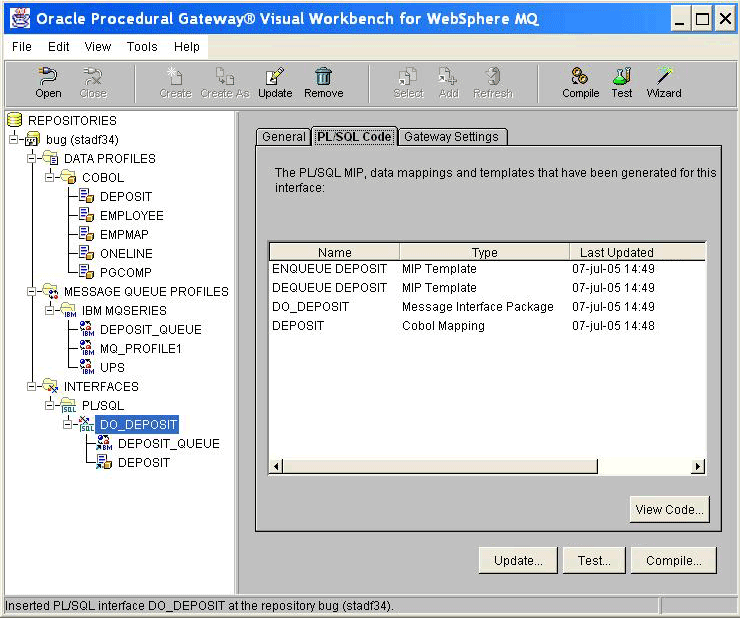Select the DEPOSIT COBOL data profile
This screenshot has width=740, height=618.
coord(126,197)
